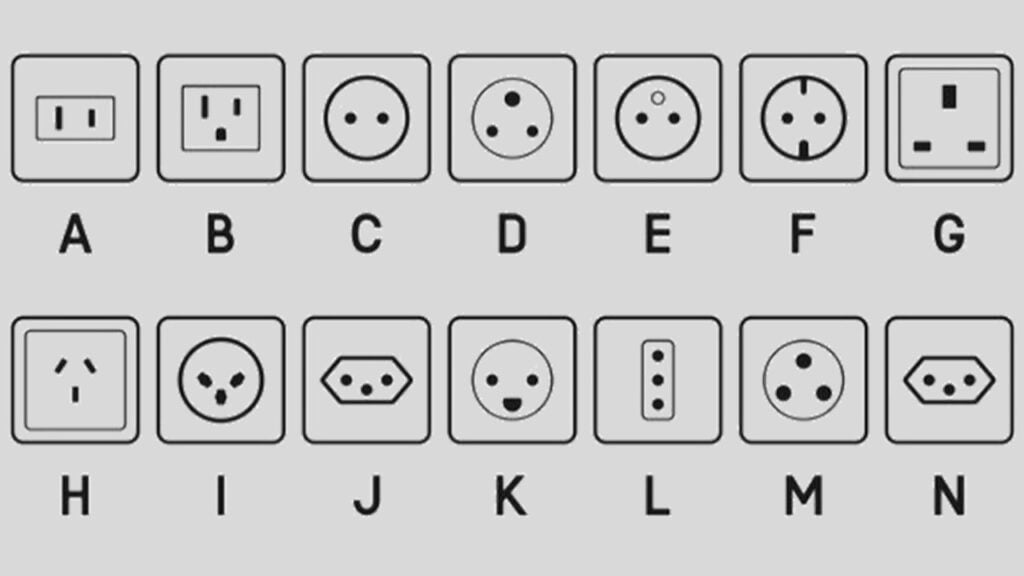Click the Type I round angled-pin socket

coord(221,380)
